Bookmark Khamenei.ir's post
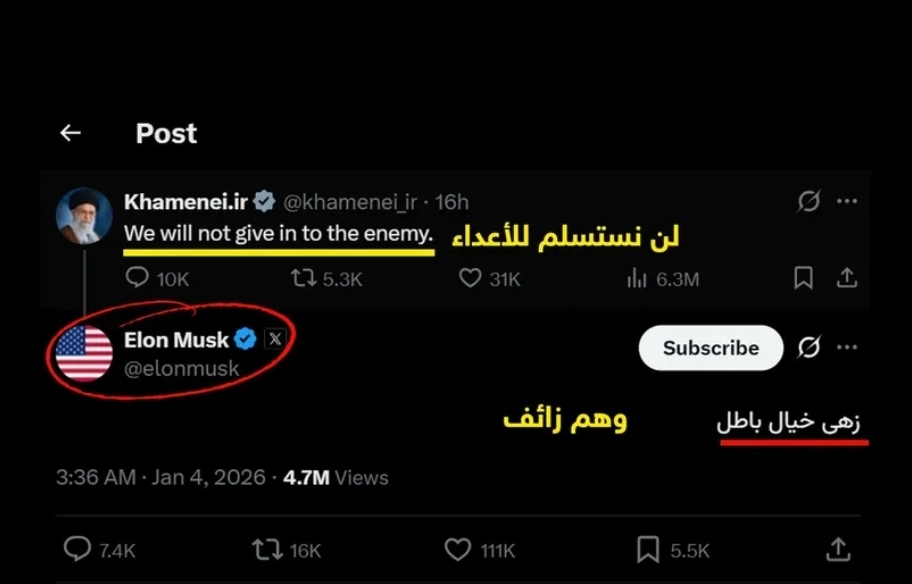The image size is (912, 584). coord(803,278)
